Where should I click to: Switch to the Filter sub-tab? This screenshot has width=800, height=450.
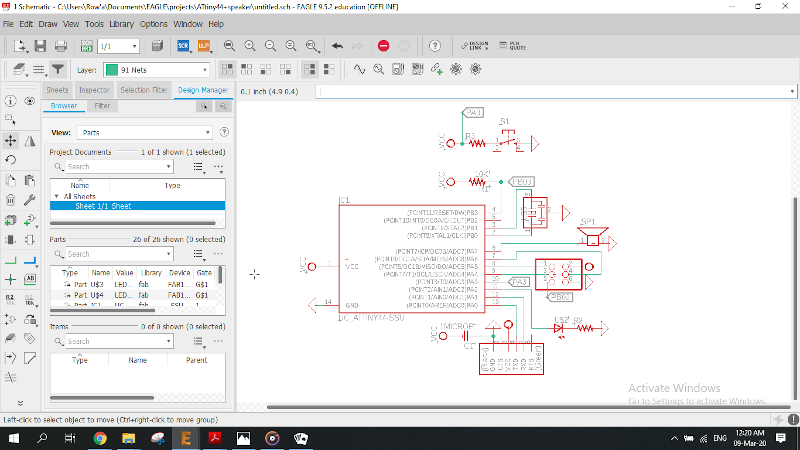click(102, 106)
